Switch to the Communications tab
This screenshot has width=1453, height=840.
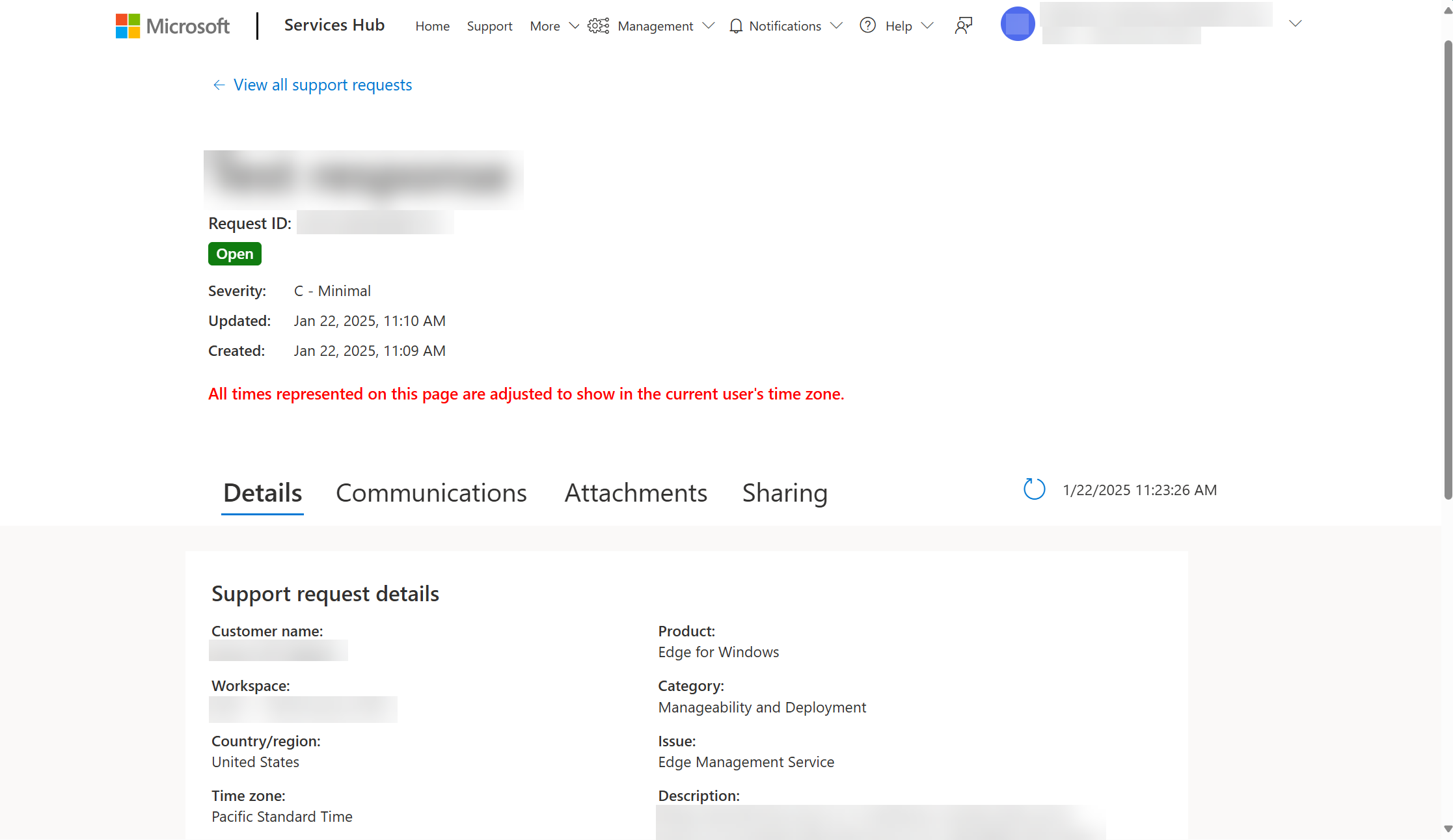pos(431,493)
